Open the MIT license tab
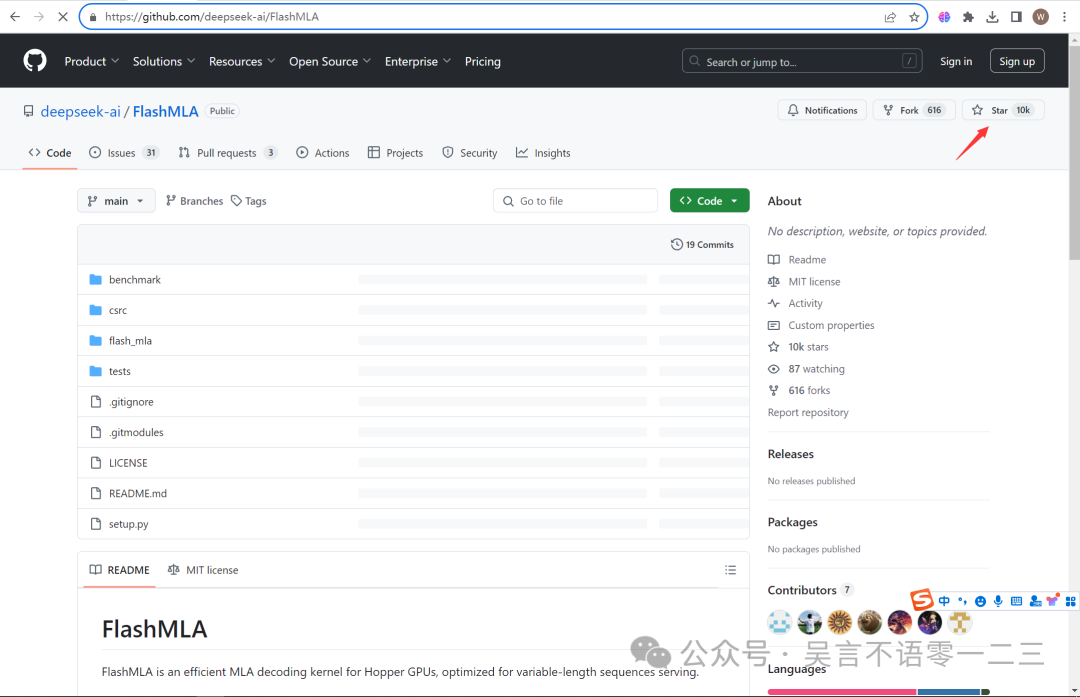 (x=203, y=570)
